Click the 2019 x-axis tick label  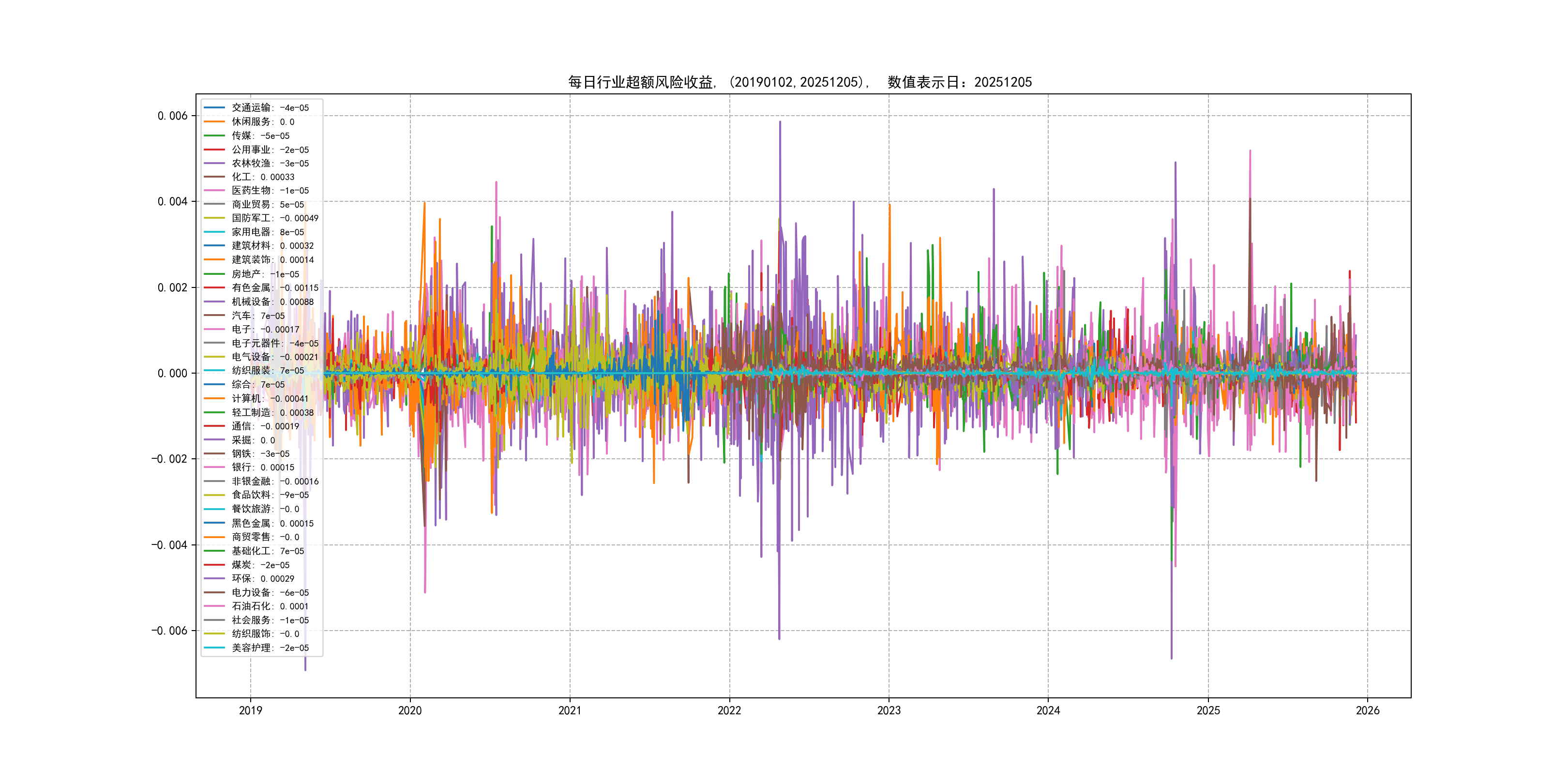(250, 710)
